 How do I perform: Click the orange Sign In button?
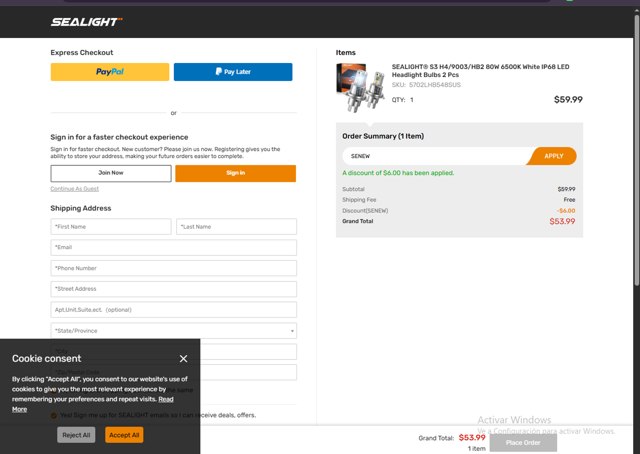point(236,173)
